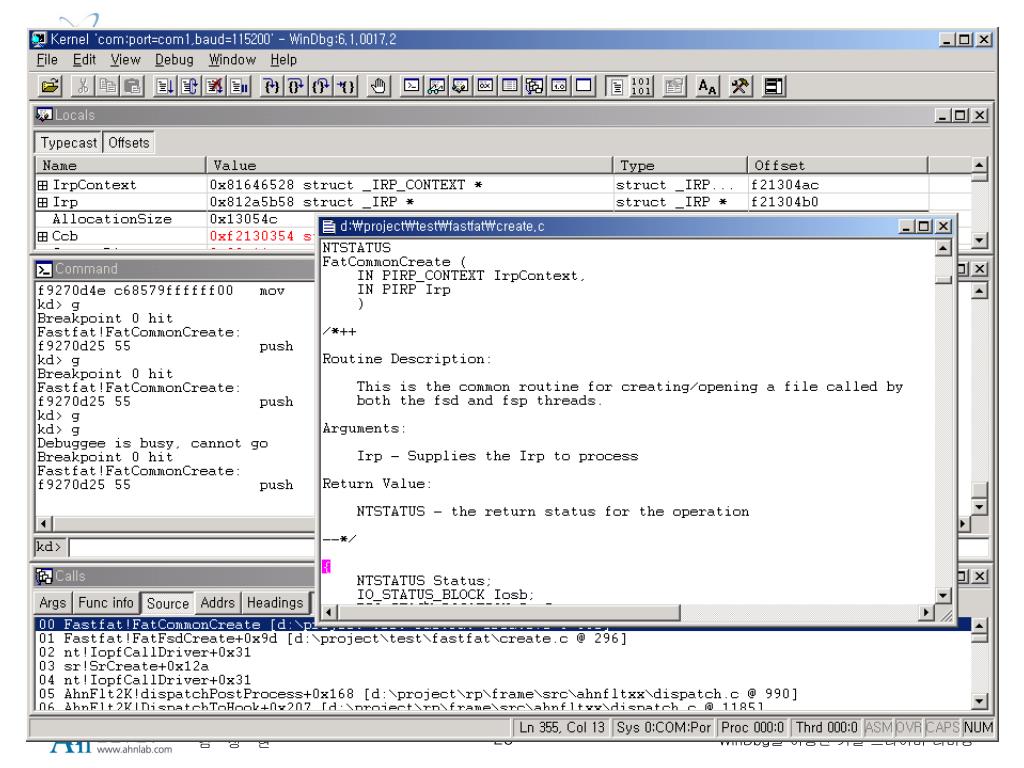This screenshot has height=768, width=1024.
Task: Click the Name column header in Locals
Action: point(120,165)
